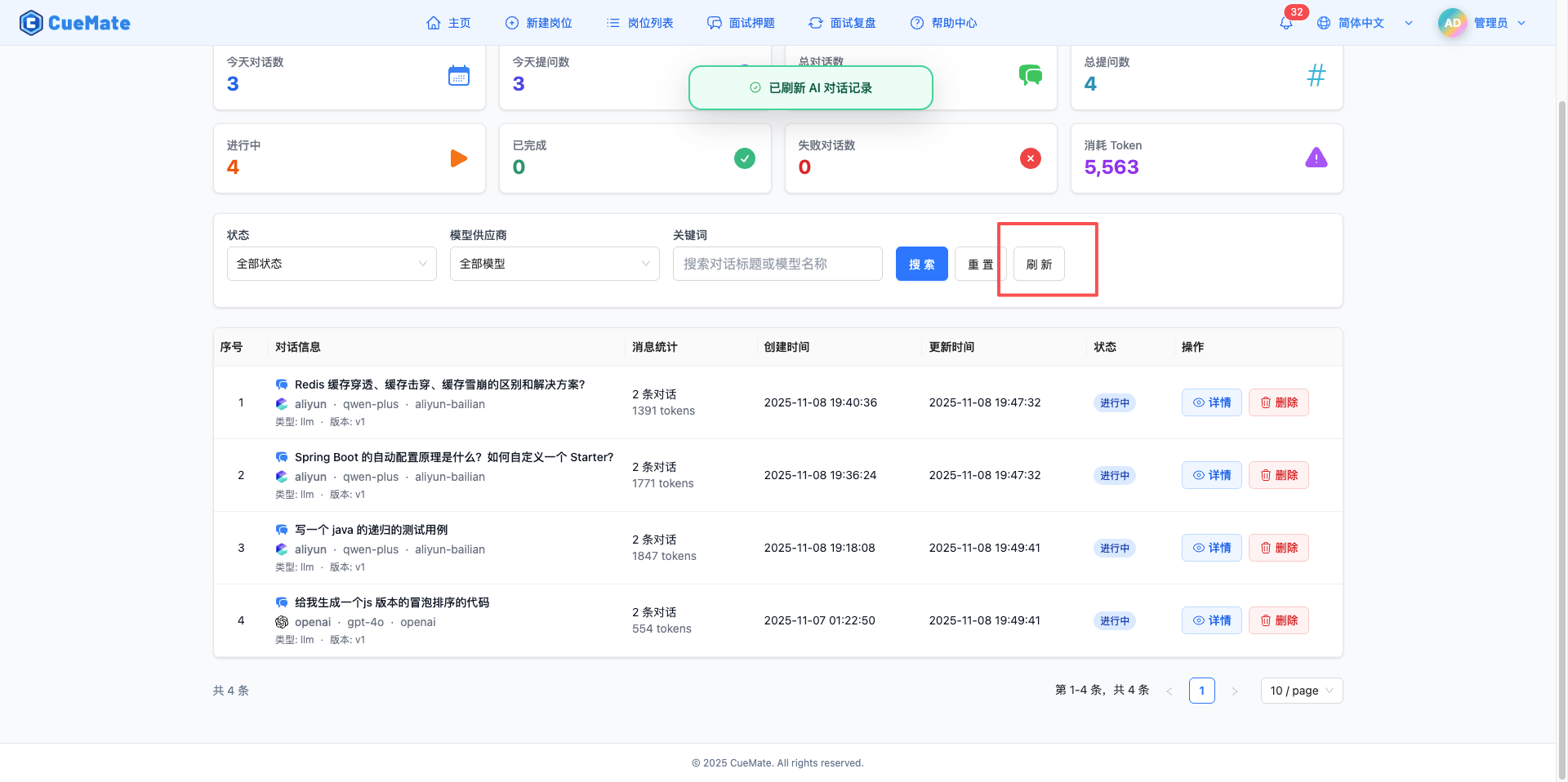View 详情 for the Redis conversation

1211,402
